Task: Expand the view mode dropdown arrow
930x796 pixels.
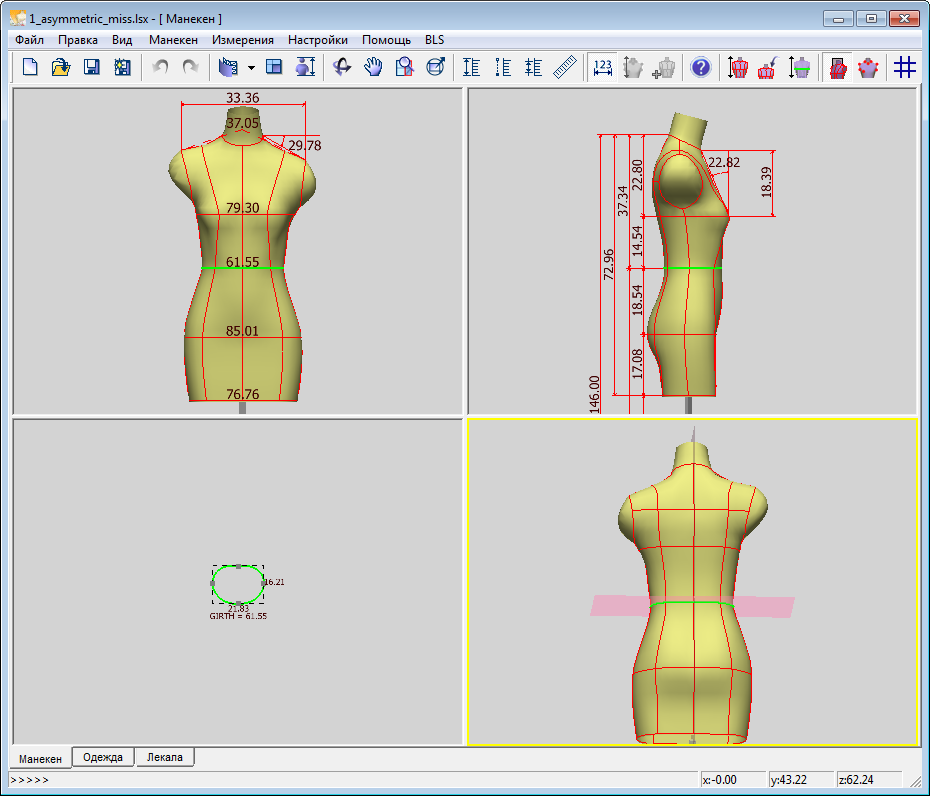Action: tap(251, 68)
